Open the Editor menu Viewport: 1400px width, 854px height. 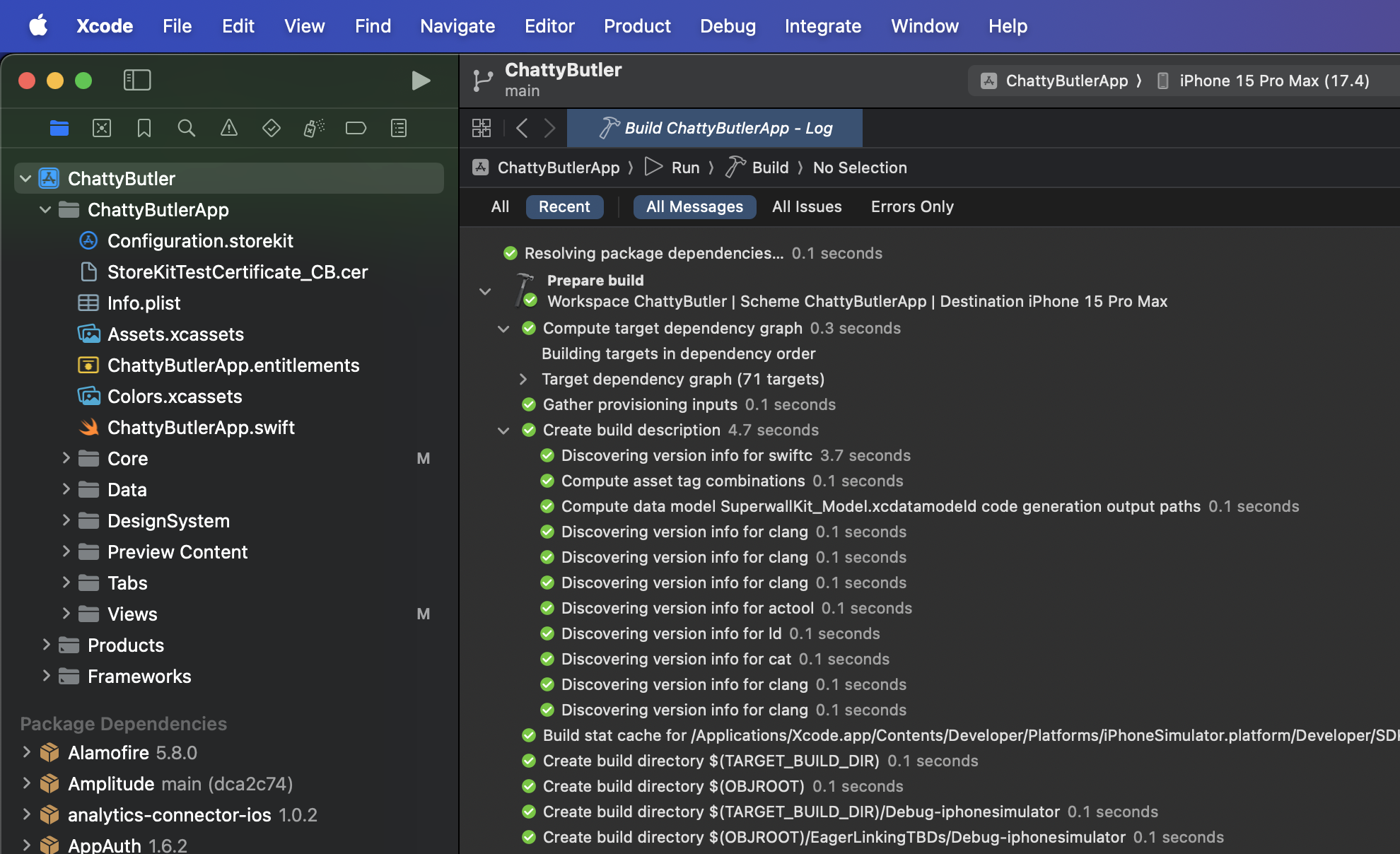point(549,26)
